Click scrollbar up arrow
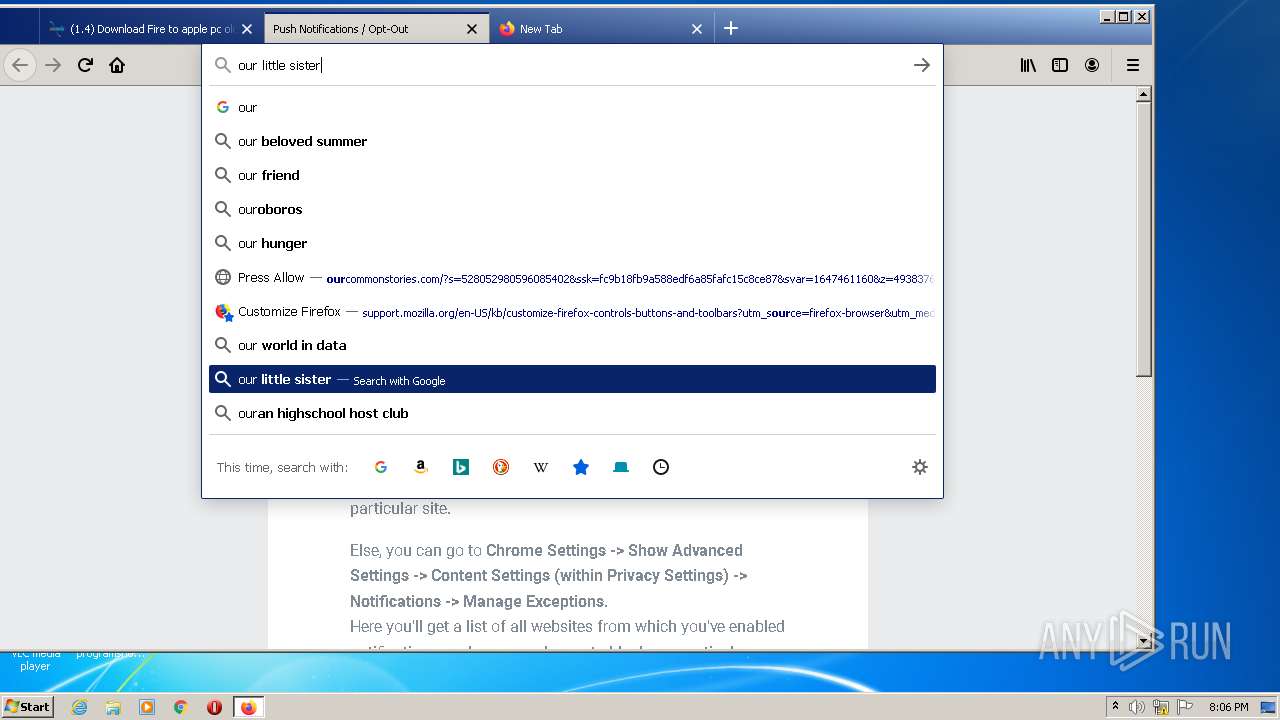The height and width of the screenshot is (720, 1280). [x=1143, y=95]
